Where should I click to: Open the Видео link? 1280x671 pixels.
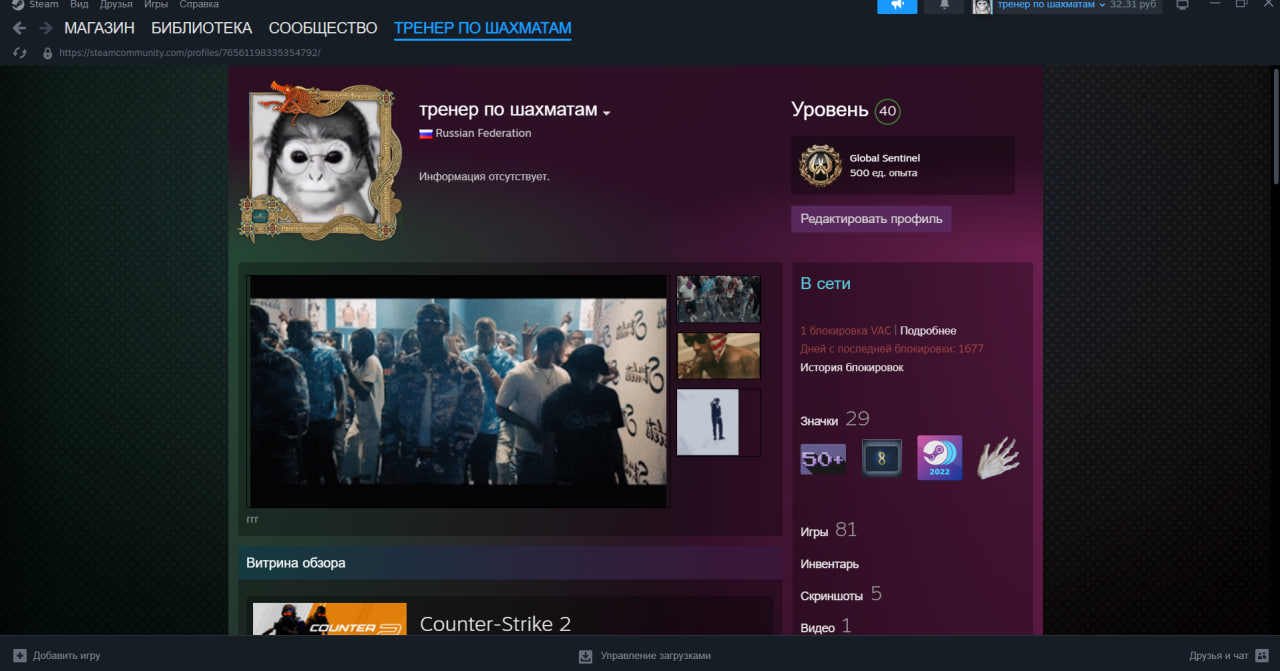817,628
